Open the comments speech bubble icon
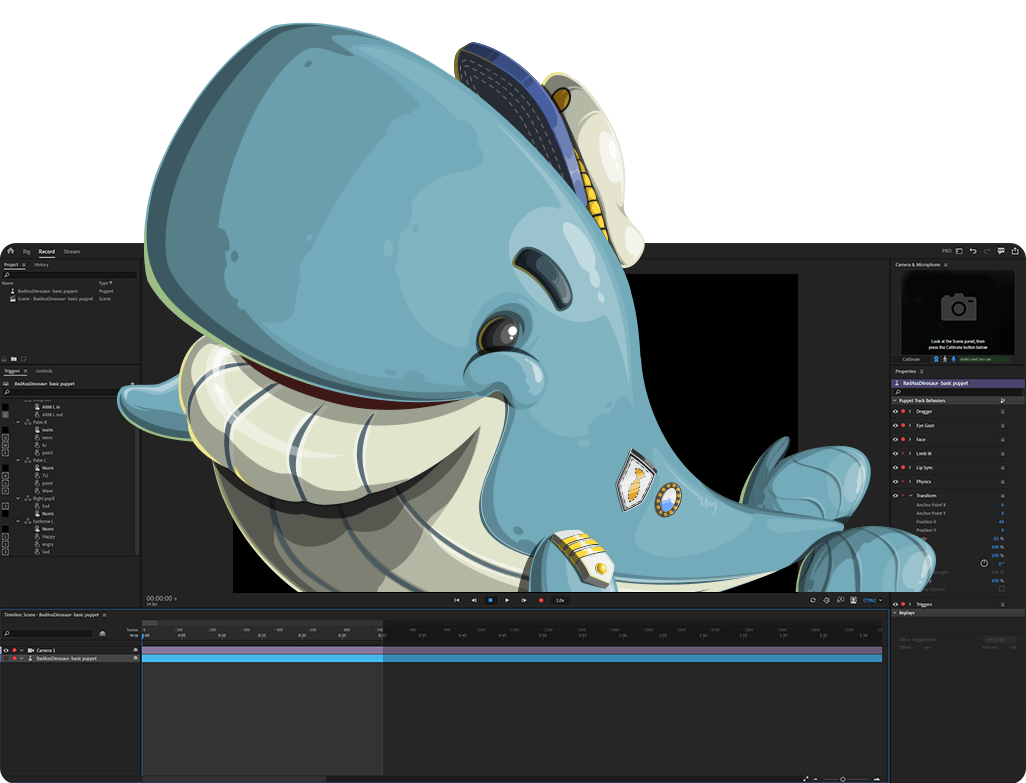The image size is (1026, 783). (x=1001, y=251)
